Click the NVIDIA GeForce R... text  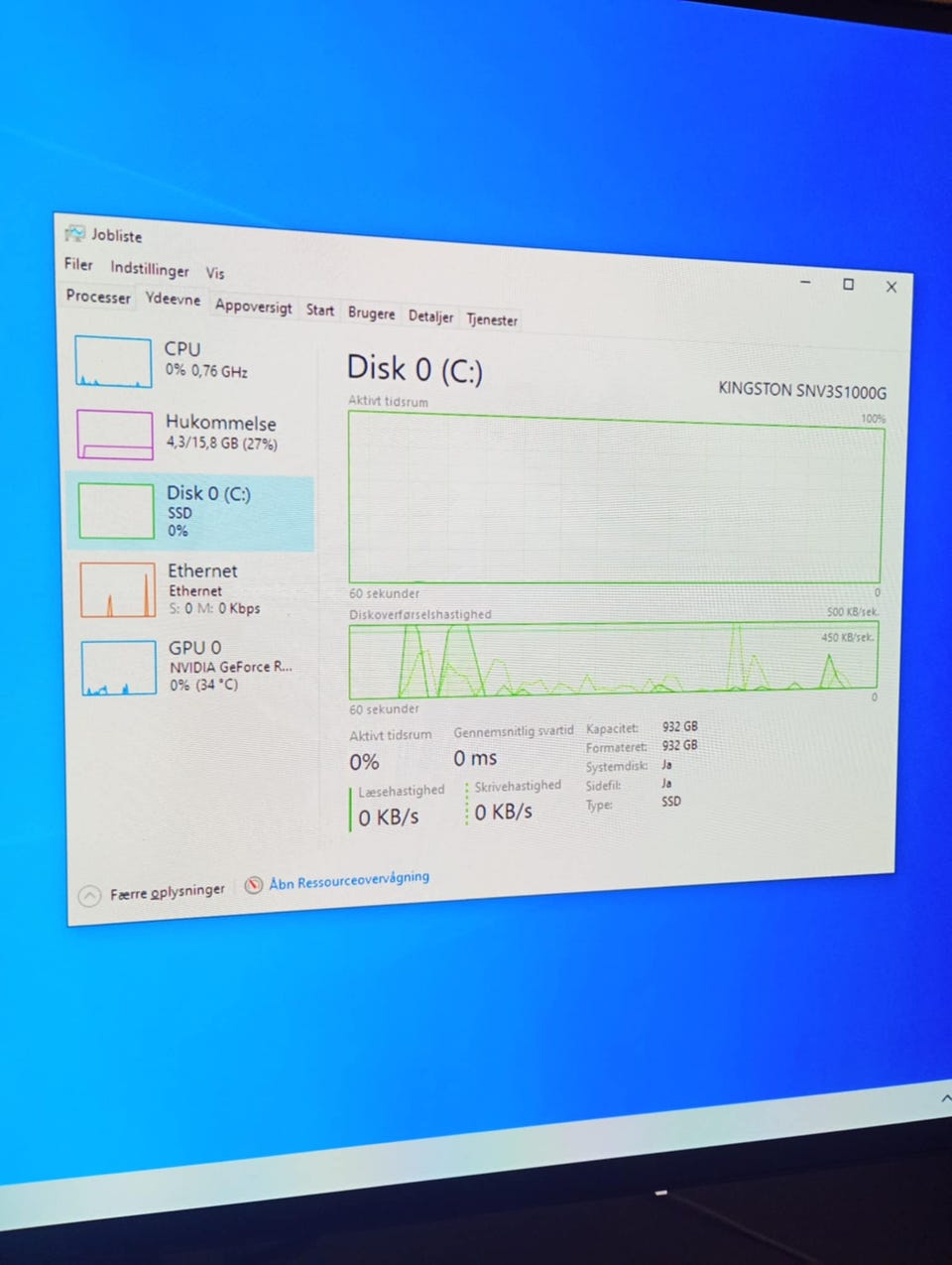pyautogui.click(x=231, y=667)
